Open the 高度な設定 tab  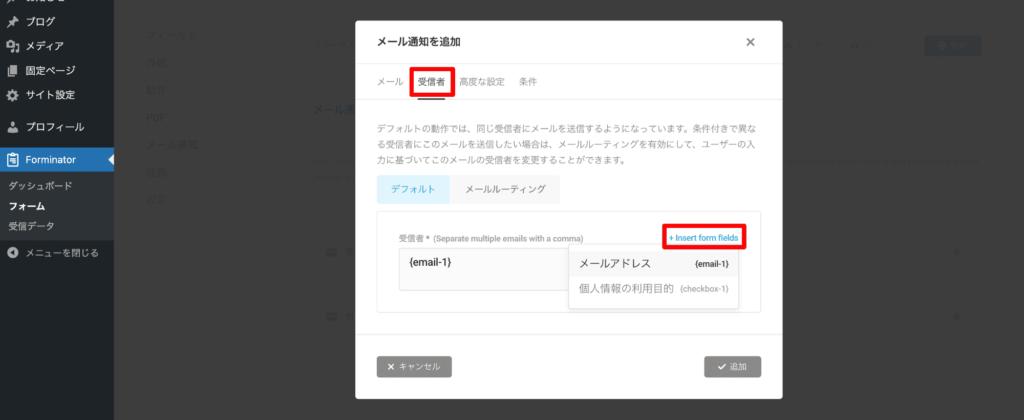482,82
